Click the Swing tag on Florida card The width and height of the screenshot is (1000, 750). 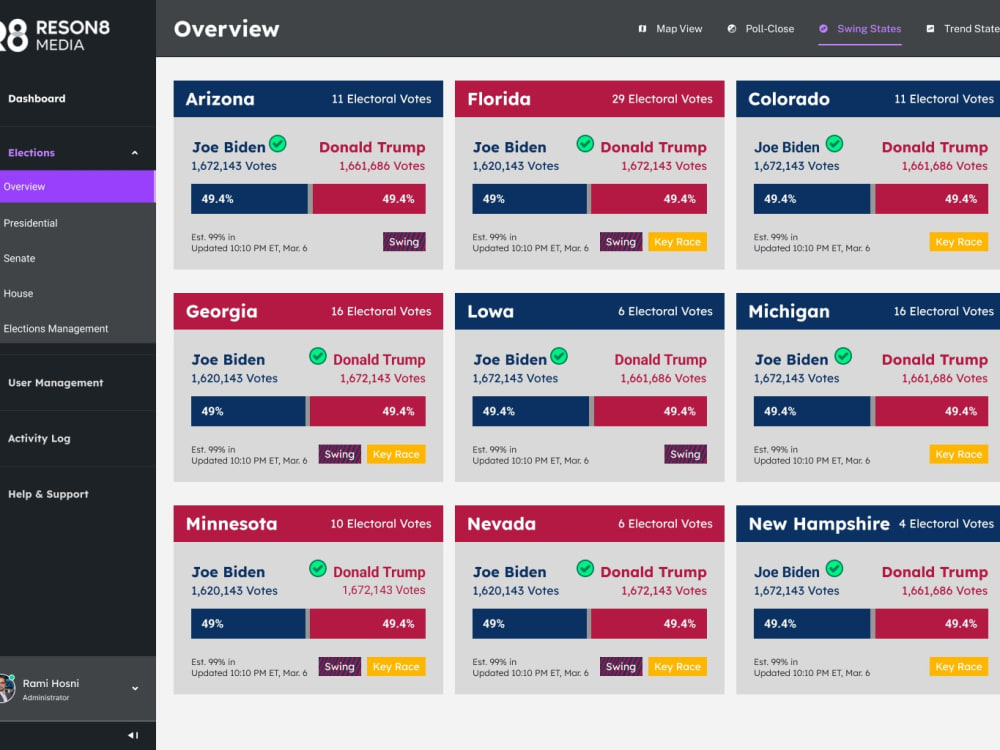[621, 242]
